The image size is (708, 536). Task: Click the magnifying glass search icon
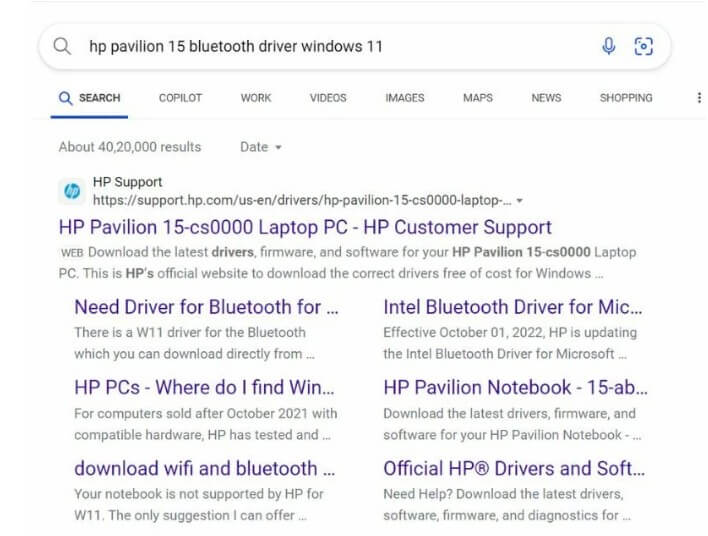point(62,46)
